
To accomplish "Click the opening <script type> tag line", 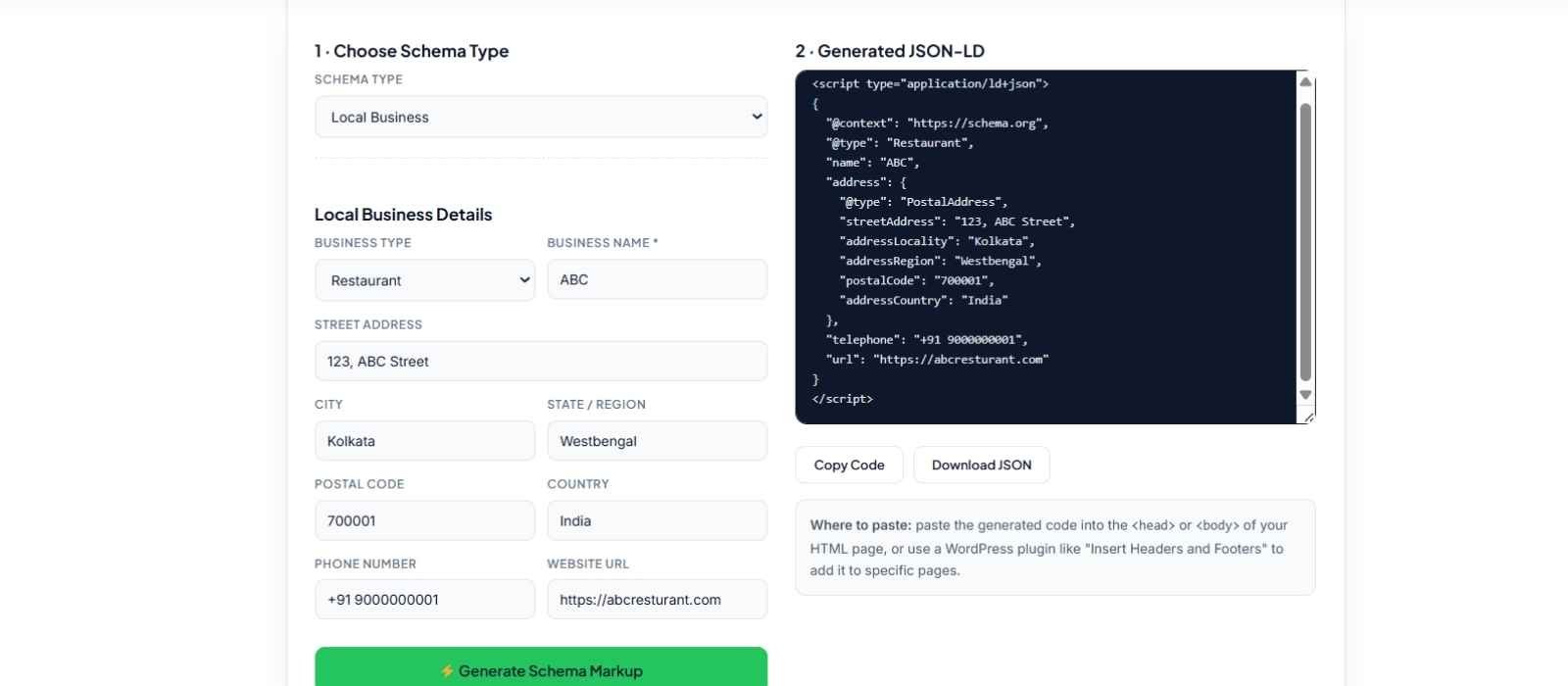I will [930, 84].
